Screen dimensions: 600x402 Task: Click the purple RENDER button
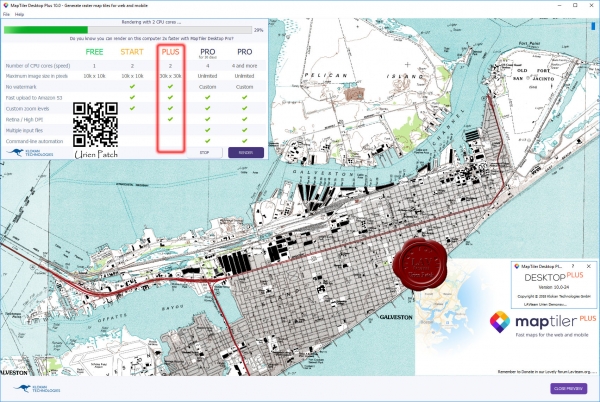click(246, 153)
